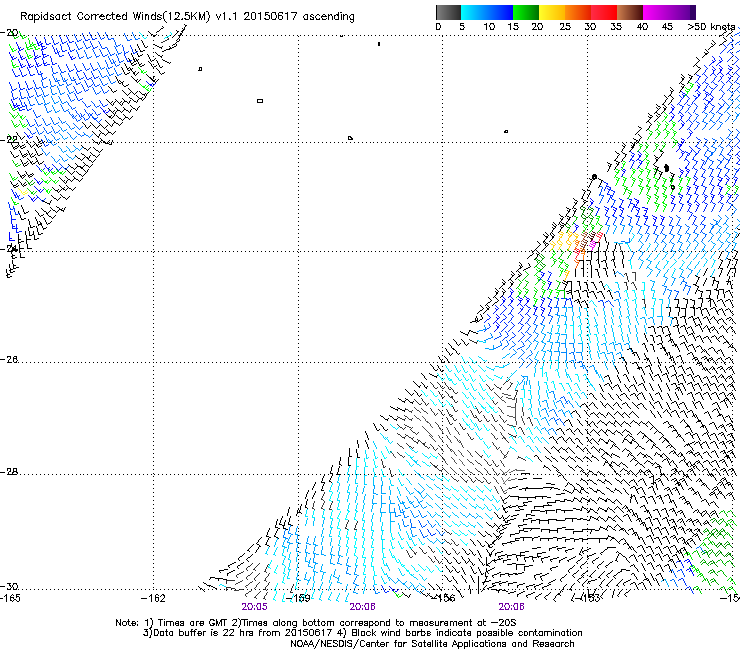Click the '-165' longitude axis label
The width and height of the screenshot is (740, 650).
point(10,598)
